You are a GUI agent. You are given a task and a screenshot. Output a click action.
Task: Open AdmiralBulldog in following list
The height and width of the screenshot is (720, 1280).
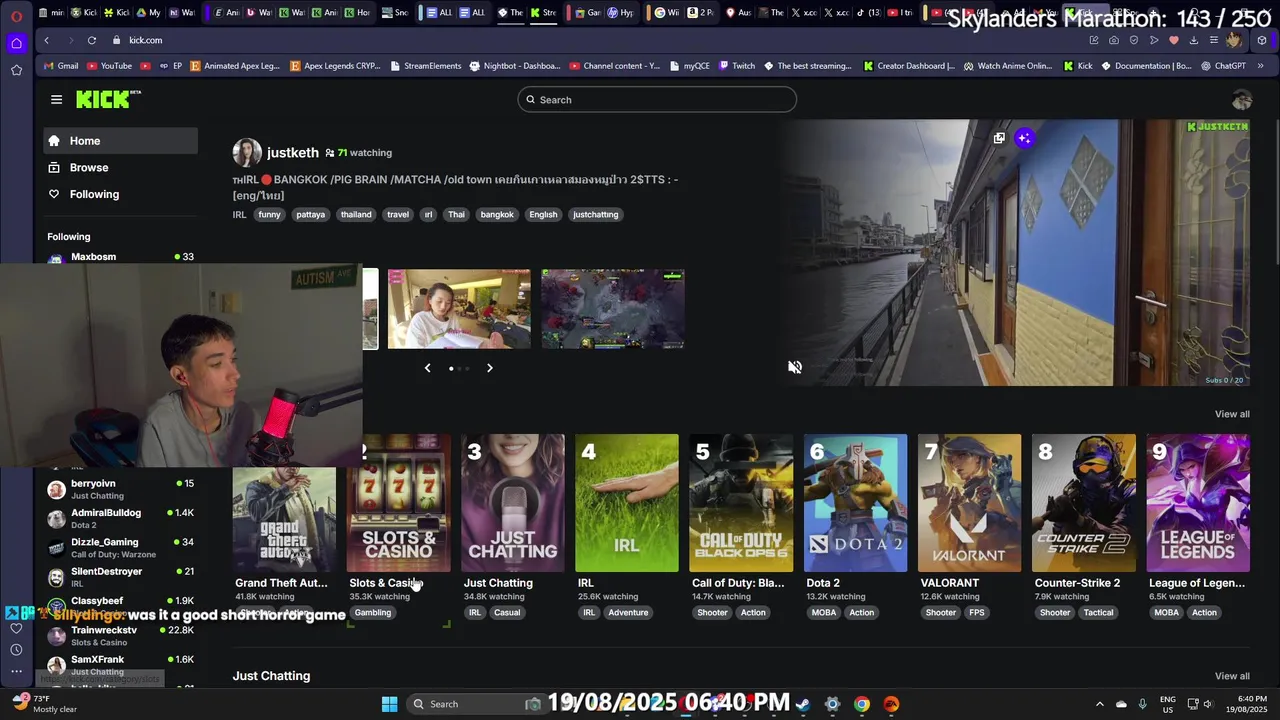click(x=120, y=518)
